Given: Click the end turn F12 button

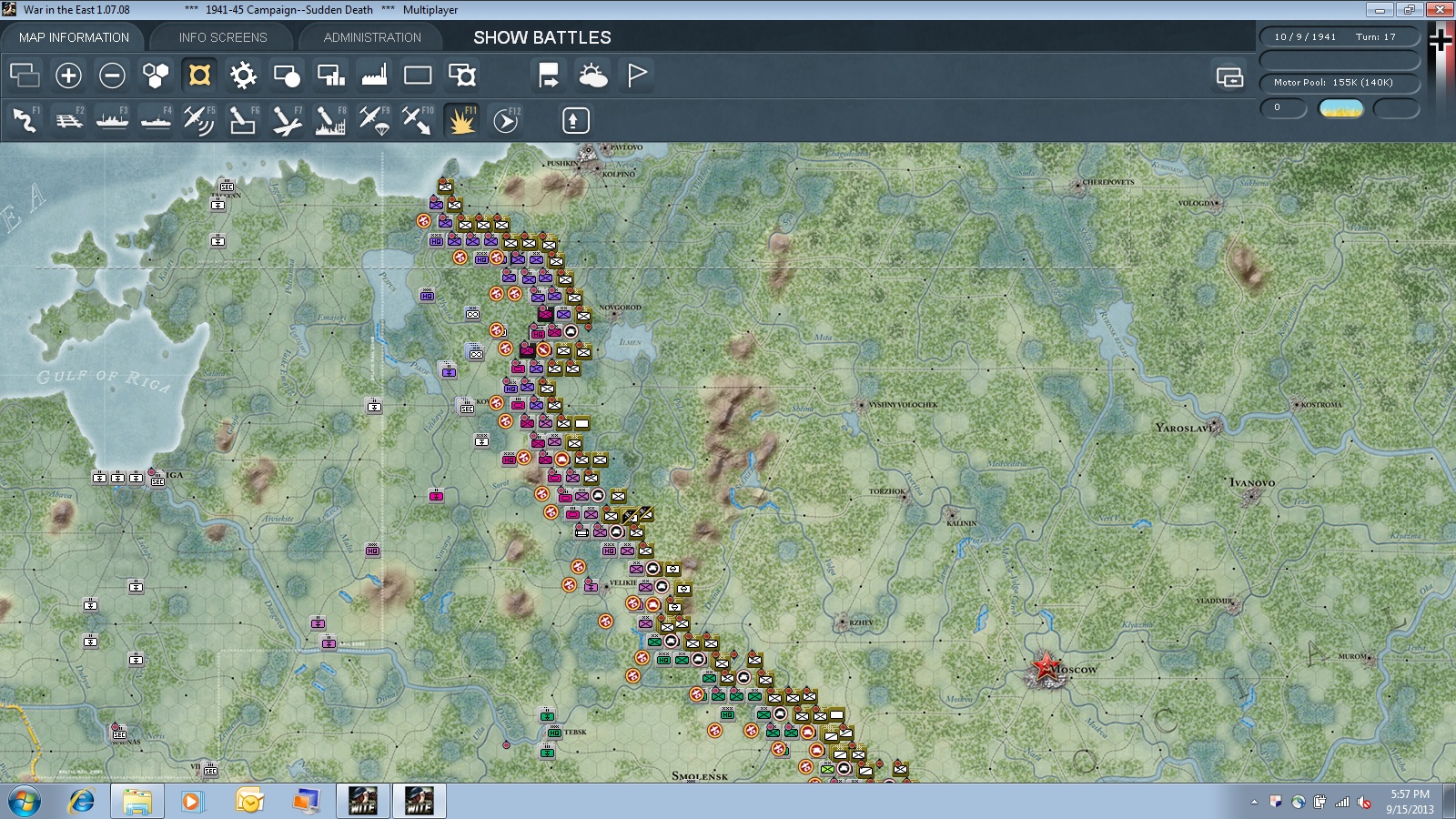Looking at the screenshot, I should pos(505,120).
